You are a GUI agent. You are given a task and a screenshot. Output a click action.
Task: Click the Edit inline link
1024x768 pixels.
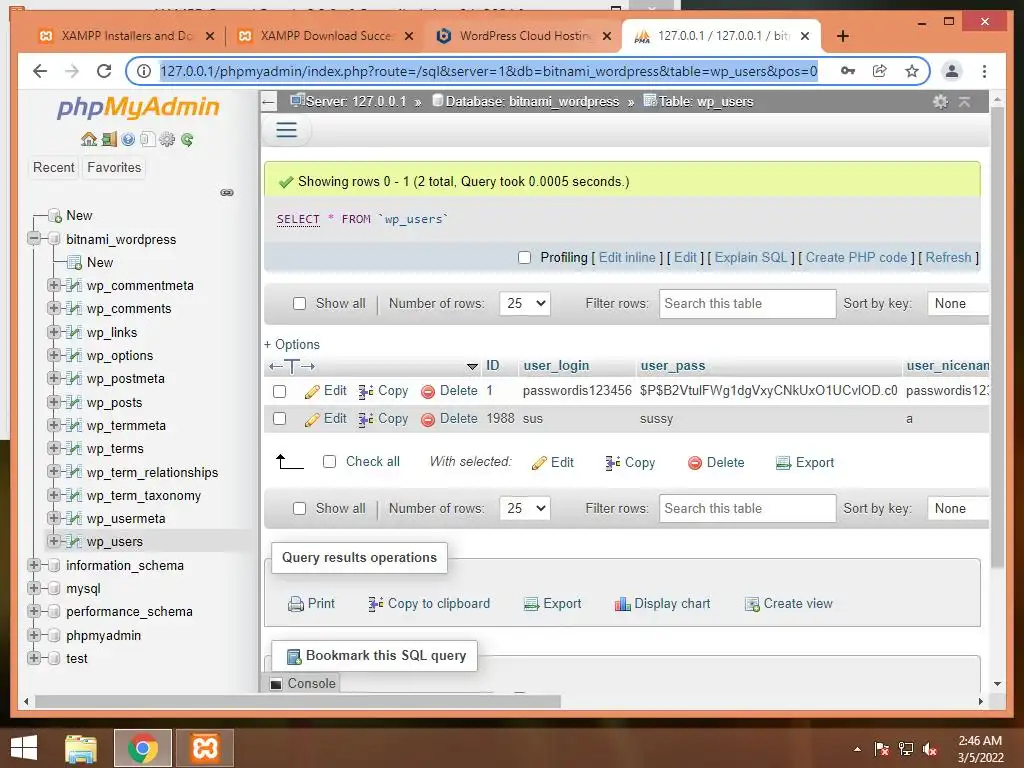(x=627, y=257)
